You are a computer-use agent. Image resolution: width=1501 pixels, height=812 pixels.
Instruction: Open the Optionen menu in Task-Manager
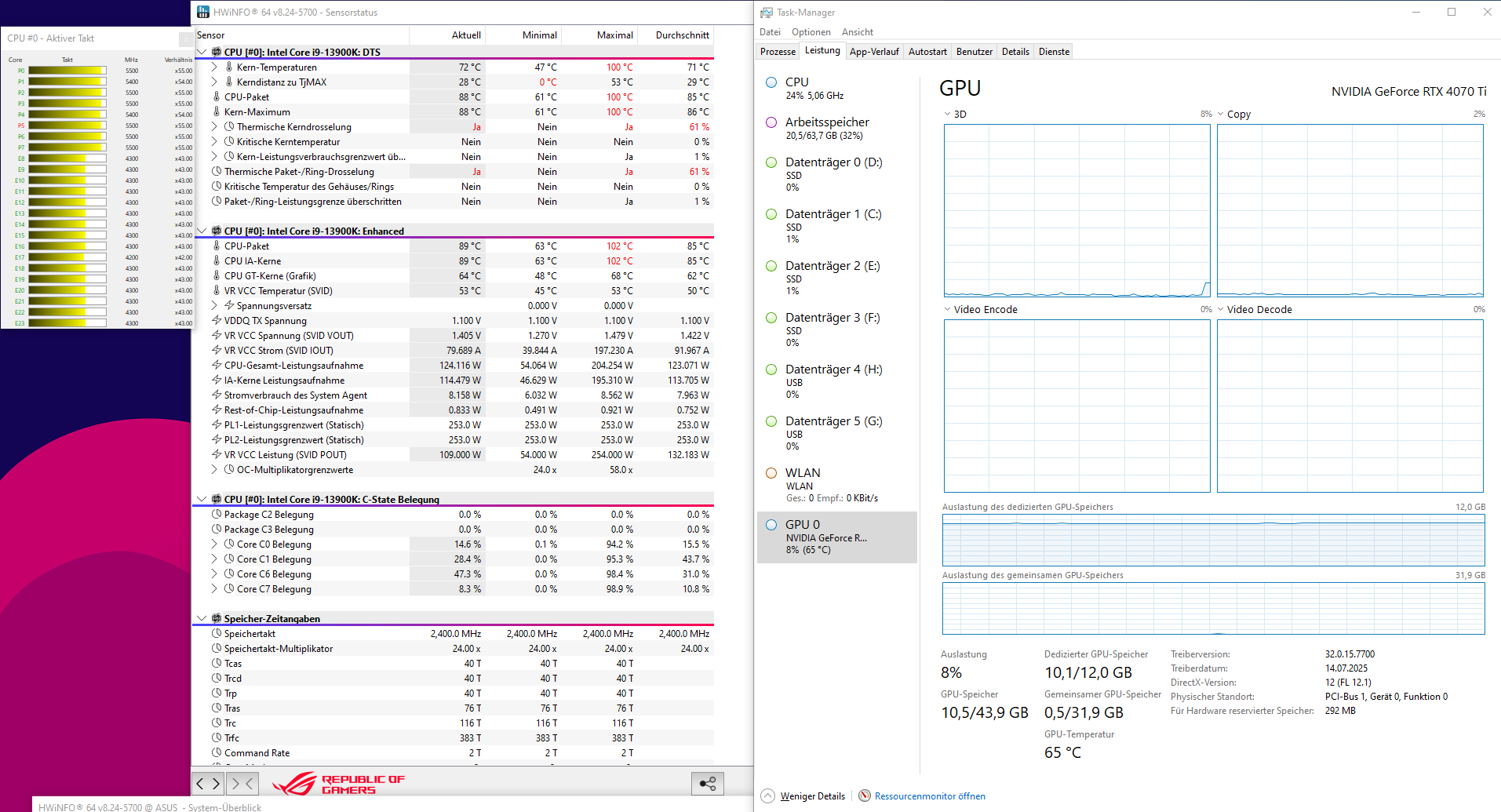811,32
